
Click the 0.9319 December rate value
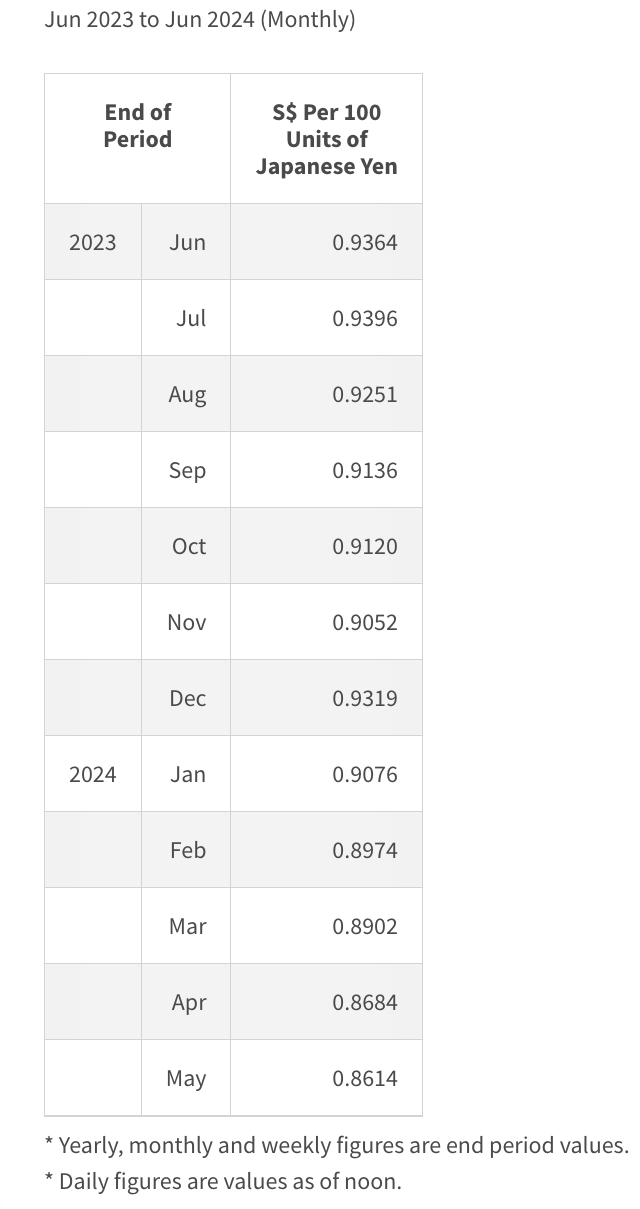pyautogui.click(x=364, y=698)
